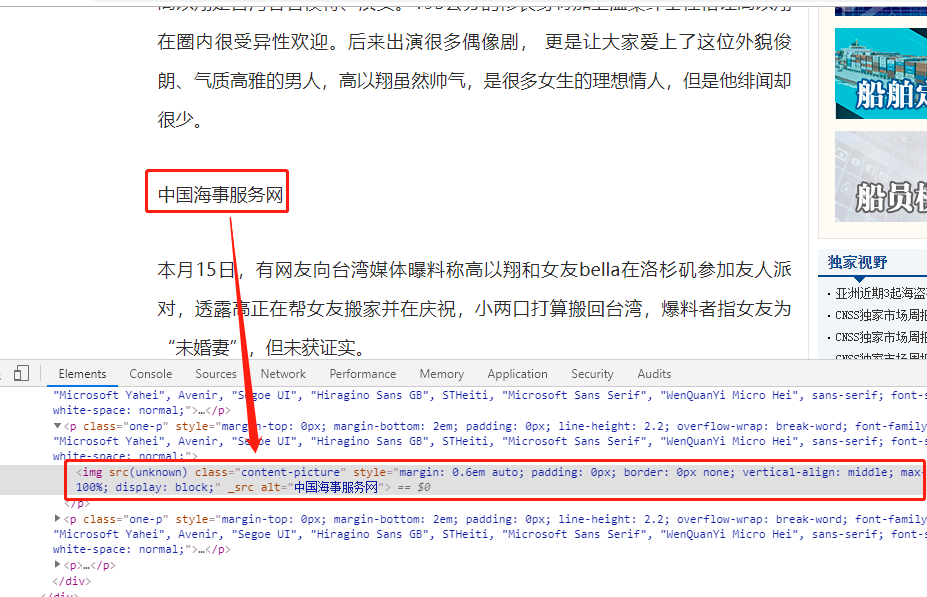Switch to the Network tab
This screenshot has width=927, height=597.
tap(283, 374)
